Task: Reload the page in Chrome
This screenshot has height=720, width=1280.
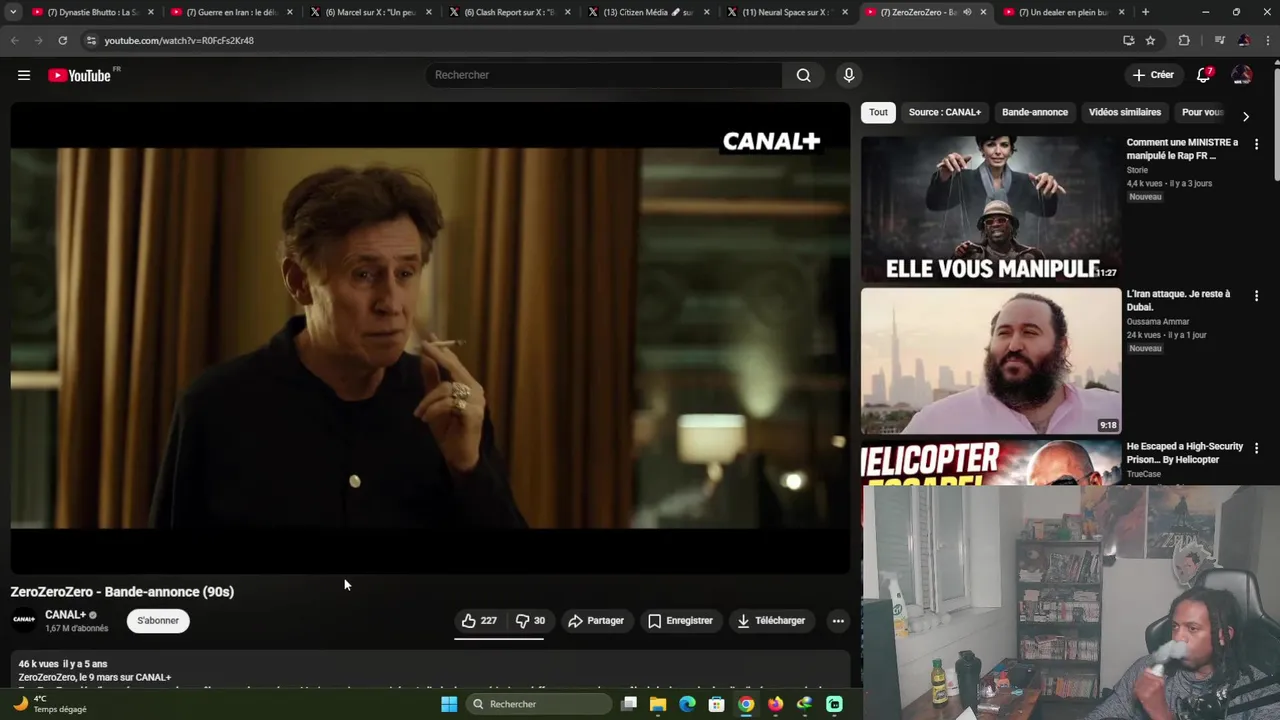Action: pyautogui.click(x=62, y=40)
